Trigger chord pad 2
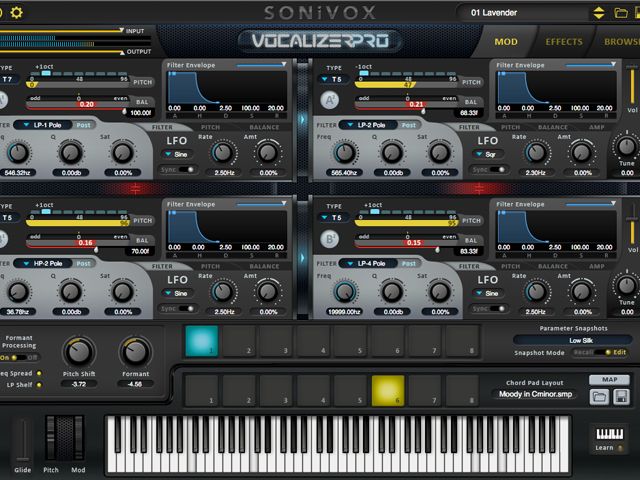 (239, 391)
